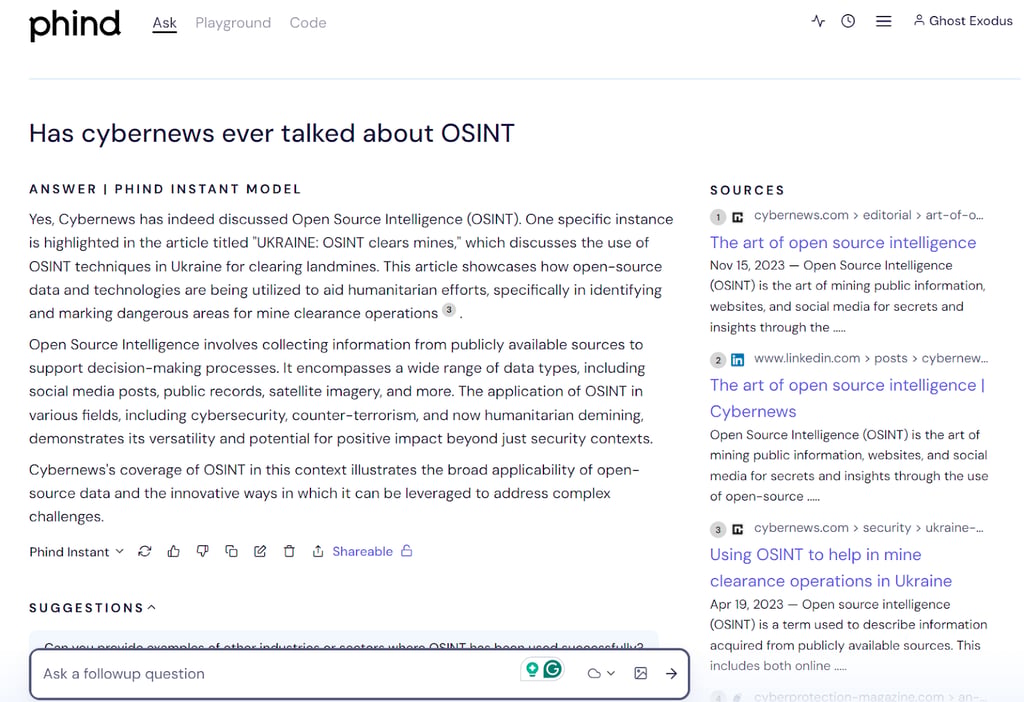Open the Ghost Exodus profile
The image size is (1024, 702).
click(963, 21)
